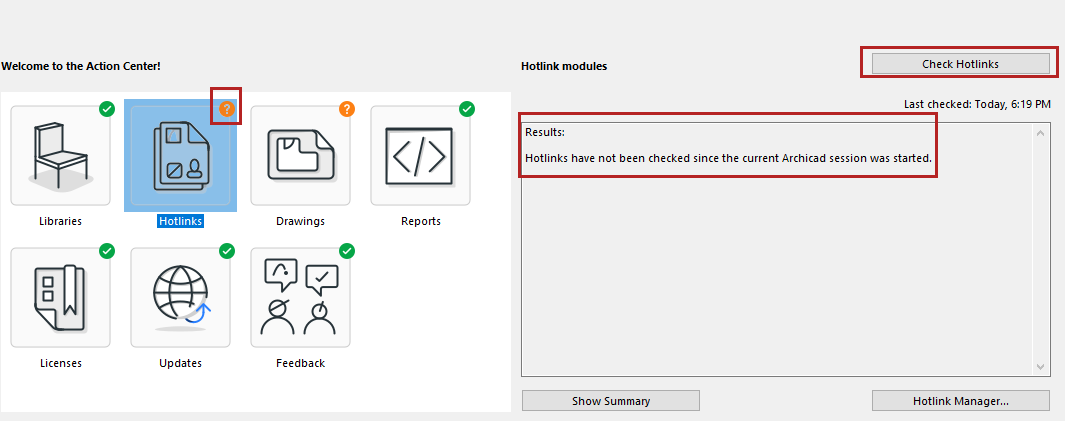
Task: Open the Licenses icon
Action: tap(60, 297)
